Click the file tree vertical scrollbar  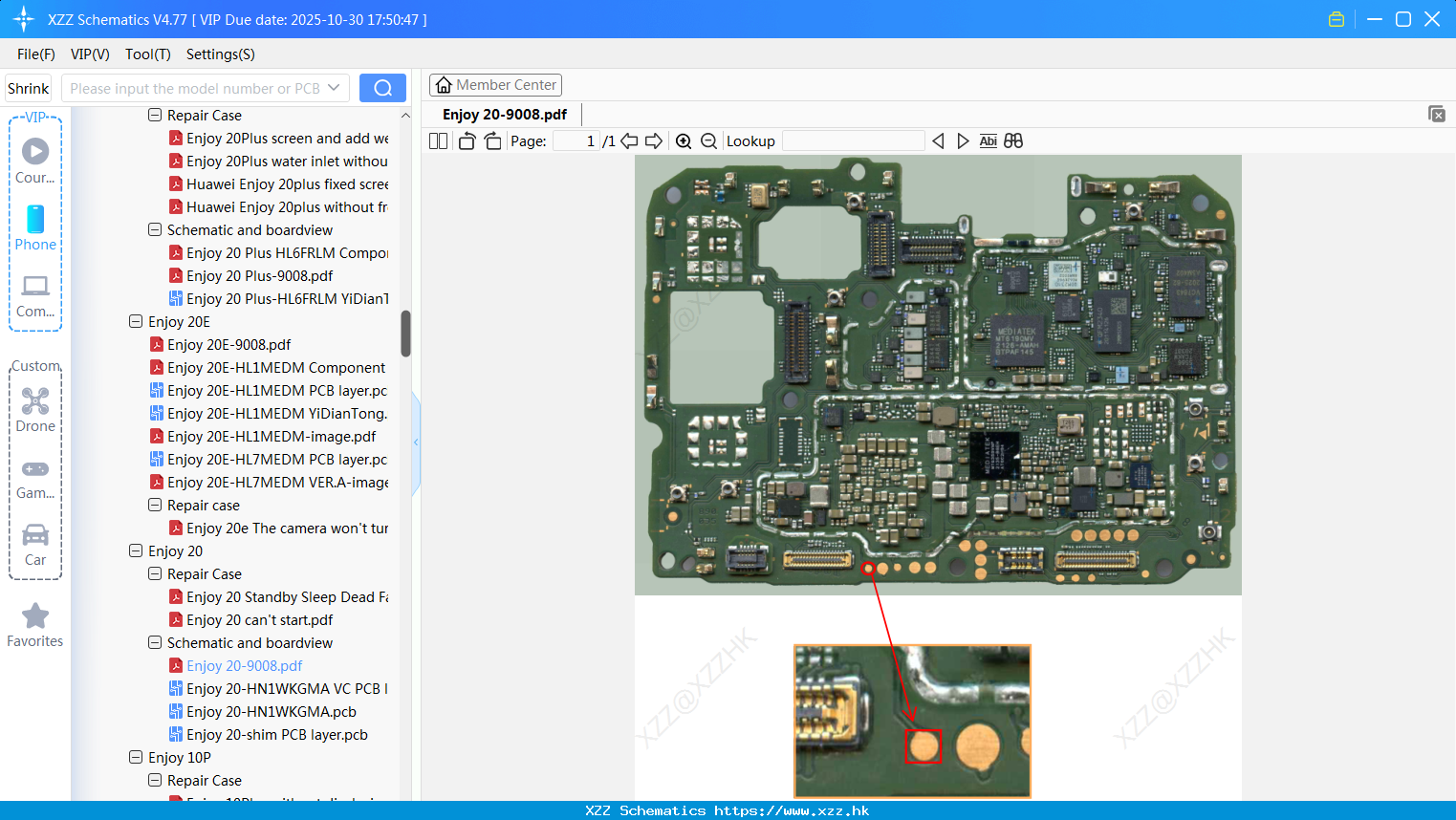point(405,334)
